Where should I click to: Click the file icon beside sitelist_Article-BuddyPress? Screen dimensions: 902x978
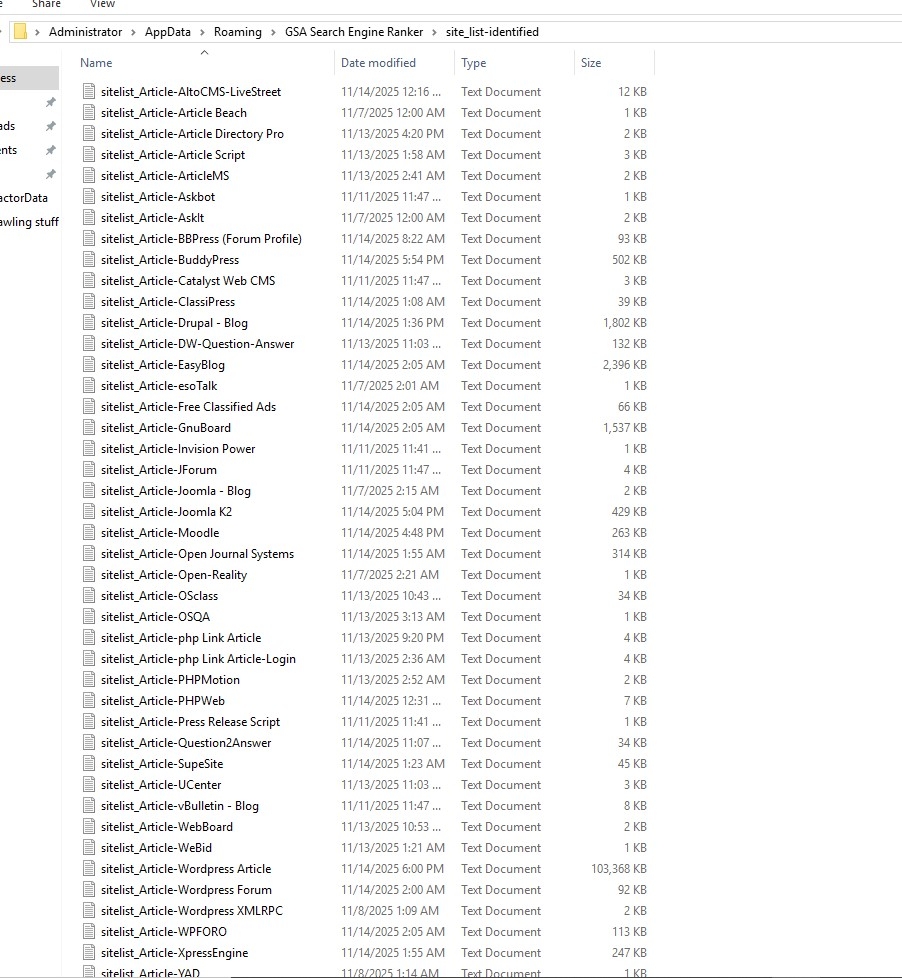coord(89,260)
